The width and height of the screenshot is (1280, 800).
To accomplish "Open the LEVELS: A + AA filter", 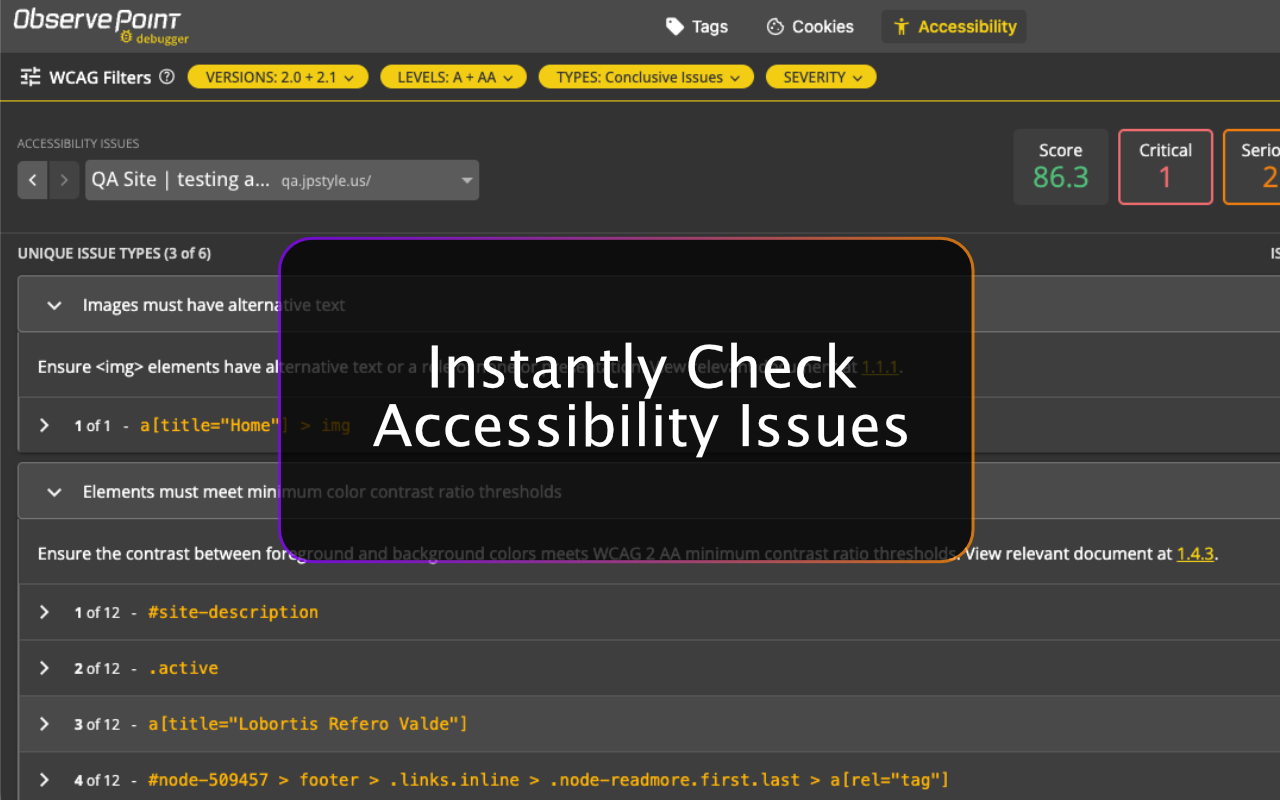I will pyautogui.click(x=453, y=77).
